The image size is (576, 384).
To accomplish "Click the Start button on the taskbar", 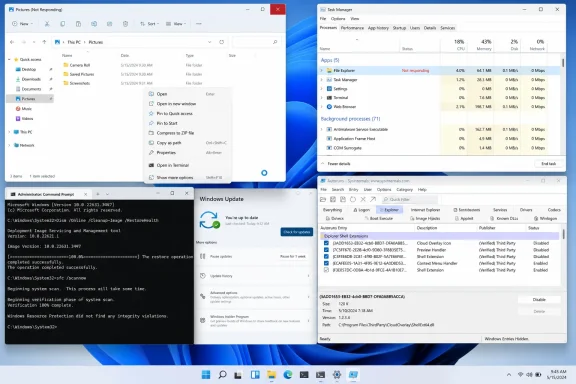I will pos(206,375).
